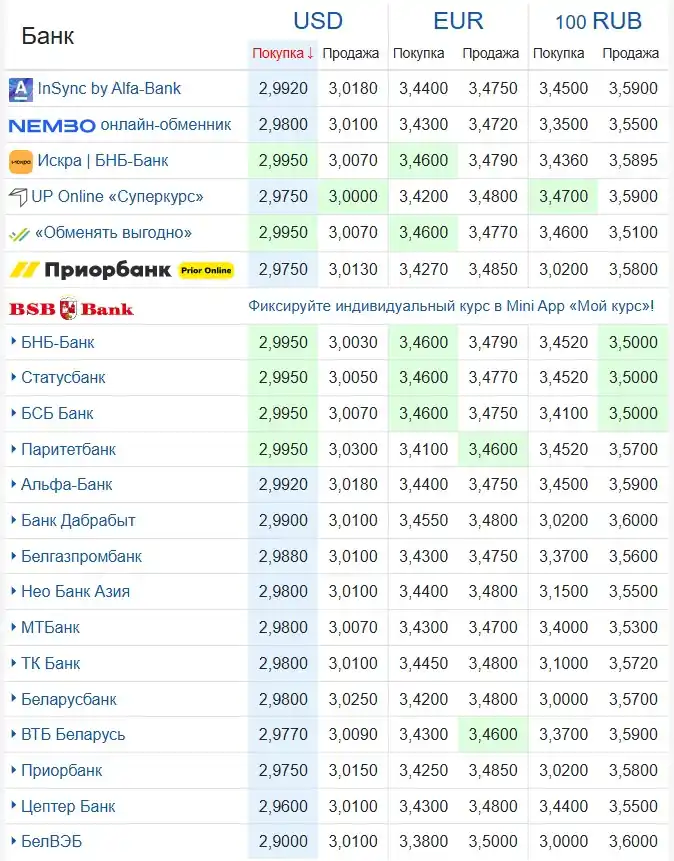The image size is (674, 861).
Task: Expand the Банк Дабрабыт row arrow
Action: 13,519
